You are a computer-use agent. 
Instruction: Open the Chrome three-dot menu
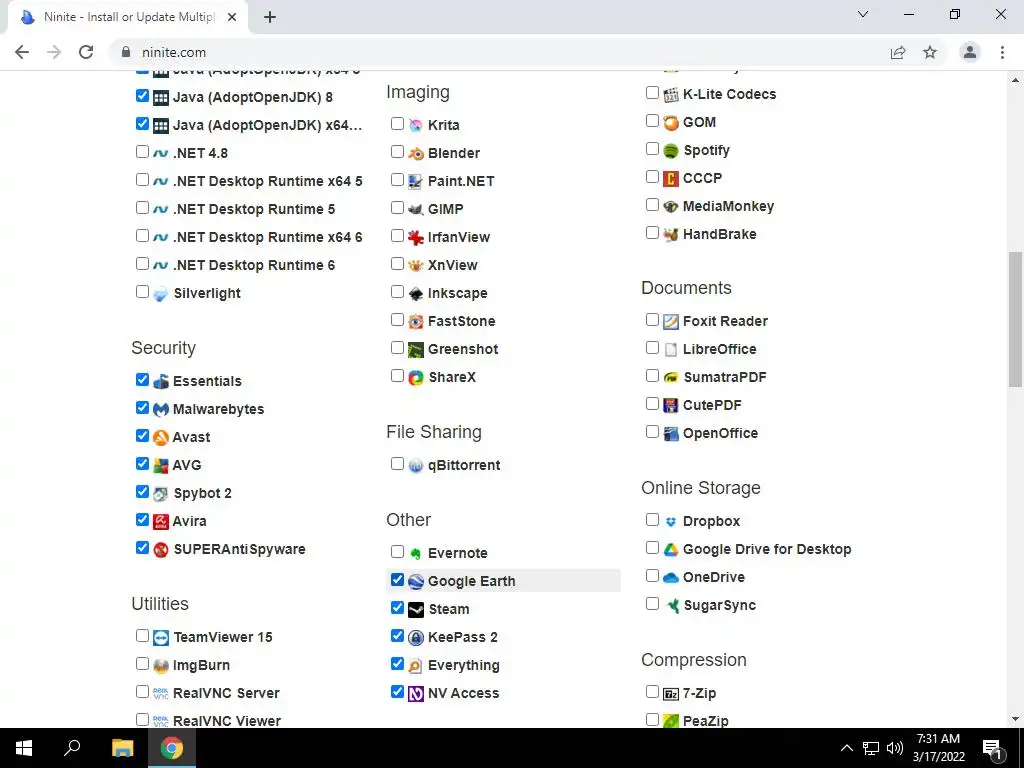1002,52
